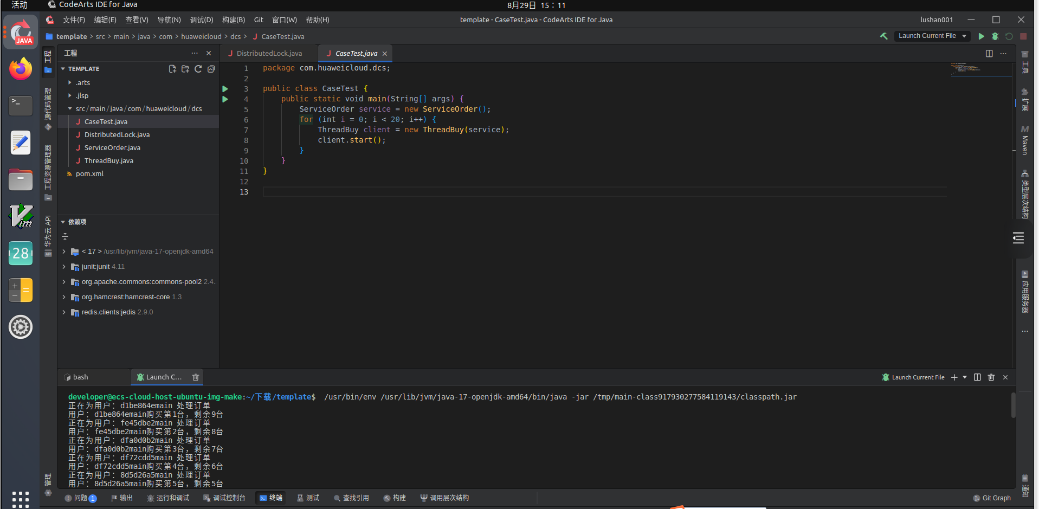
Task: Open ThreadBuy.java in the file tree
Action: pyautogui.click(x=108, y=160)
